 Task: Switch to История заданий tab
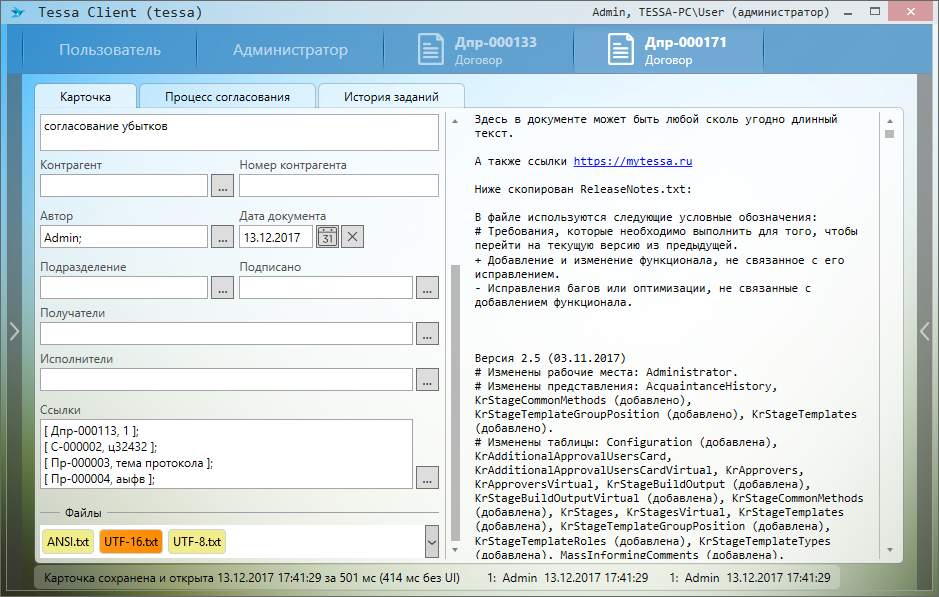(391, 96)
